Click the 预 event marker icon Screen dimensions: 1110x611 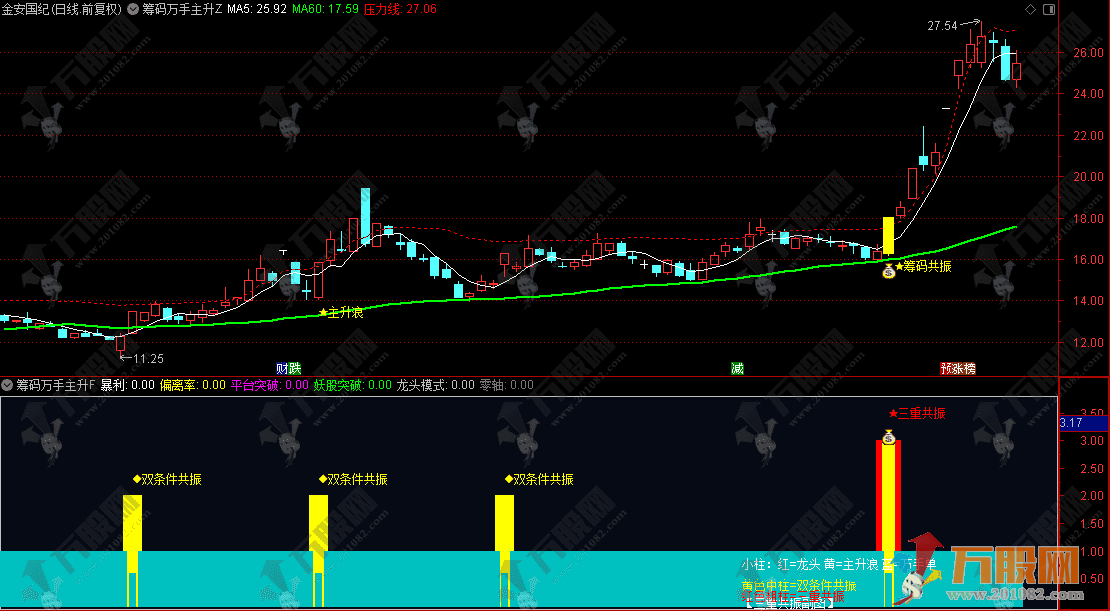946,368
